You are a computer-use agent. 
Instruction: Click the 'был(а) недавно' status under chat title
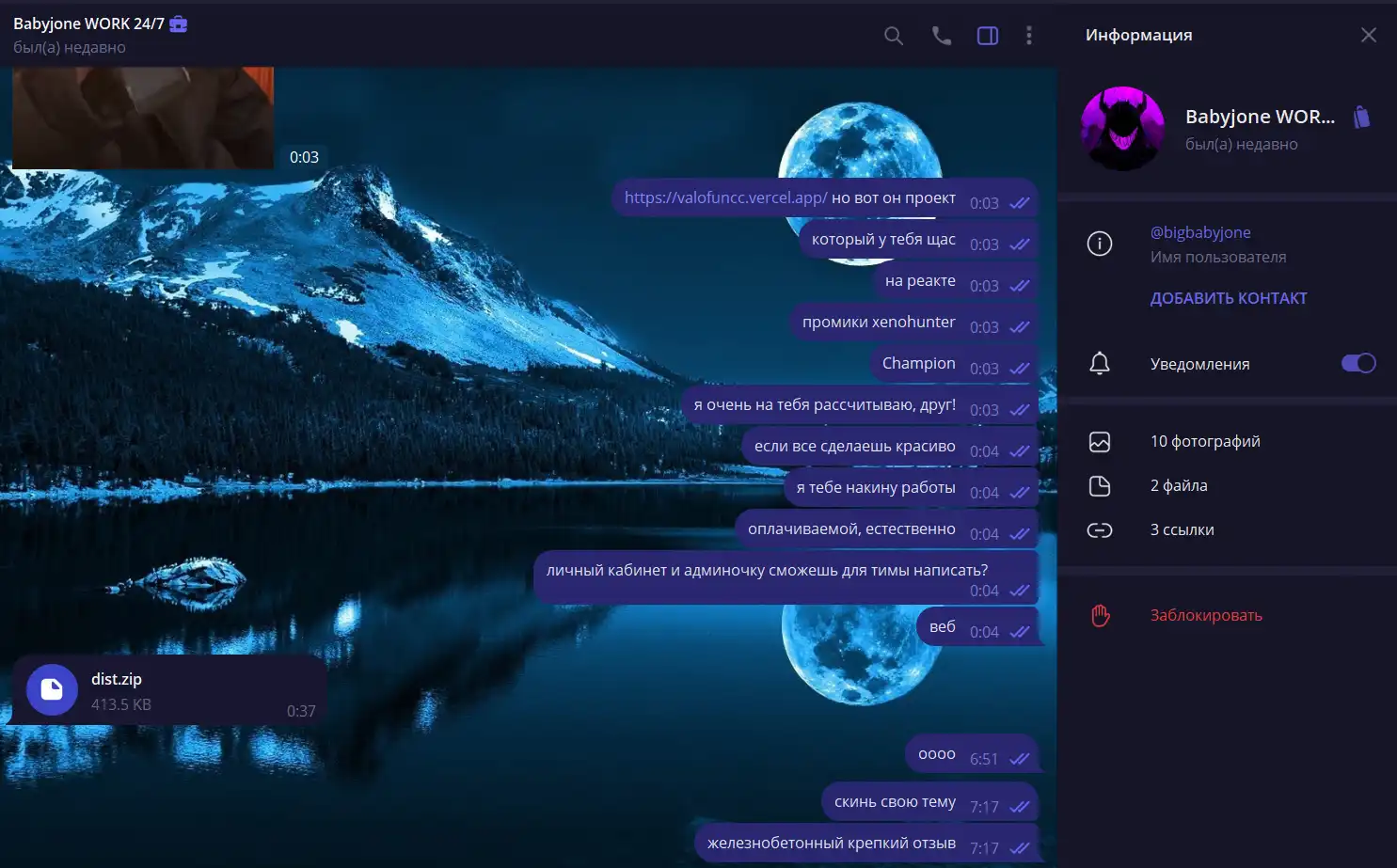pyautogui.click(x=70, y=47)
